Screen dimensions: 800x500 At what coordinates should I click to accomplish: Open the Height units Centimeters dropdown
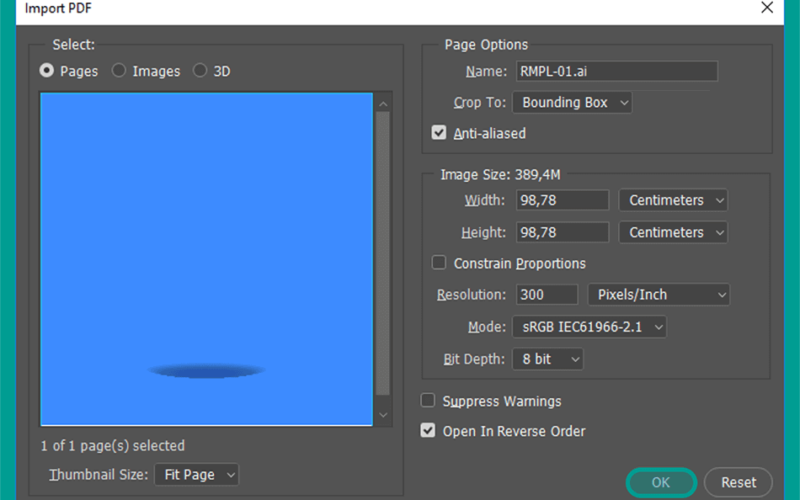[673, 232]
